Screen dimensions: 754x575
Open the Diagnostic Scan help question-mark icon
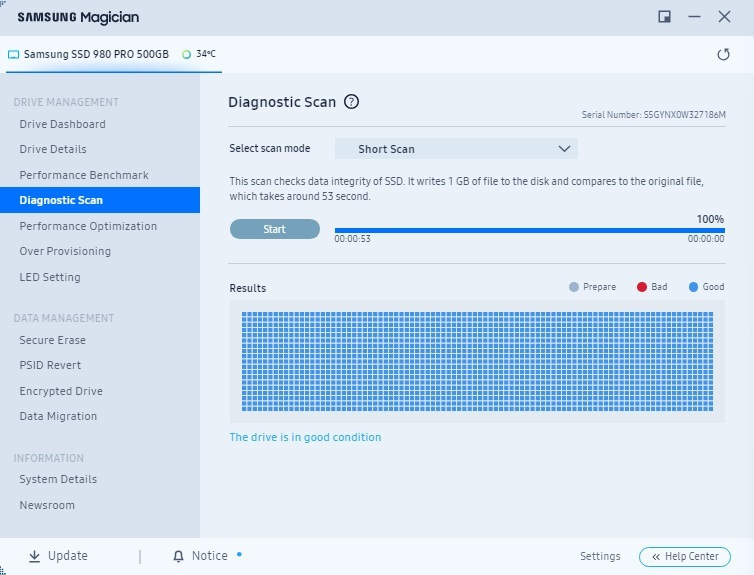tap(351, 102)
